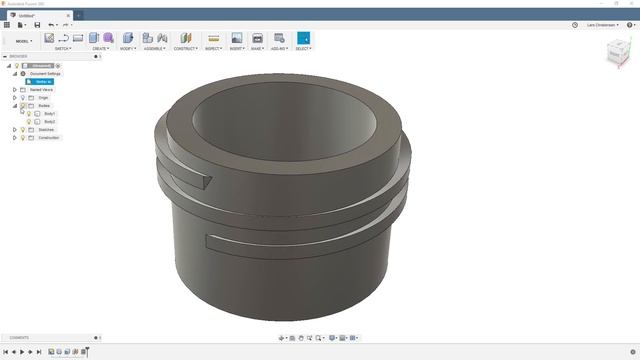Screen dimensions: 640x360
Task: Select the Rectangle sketch tool icon
Action: pos(78,38)
